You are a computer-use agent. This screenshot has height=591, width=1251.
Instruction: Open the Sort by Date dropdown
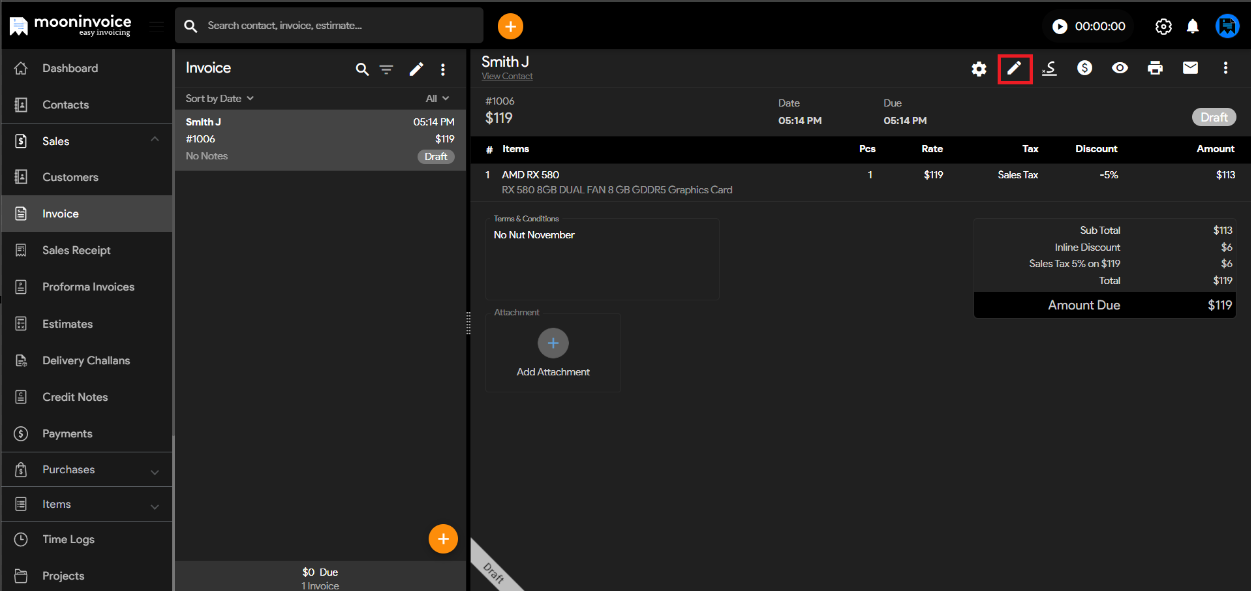220,98
